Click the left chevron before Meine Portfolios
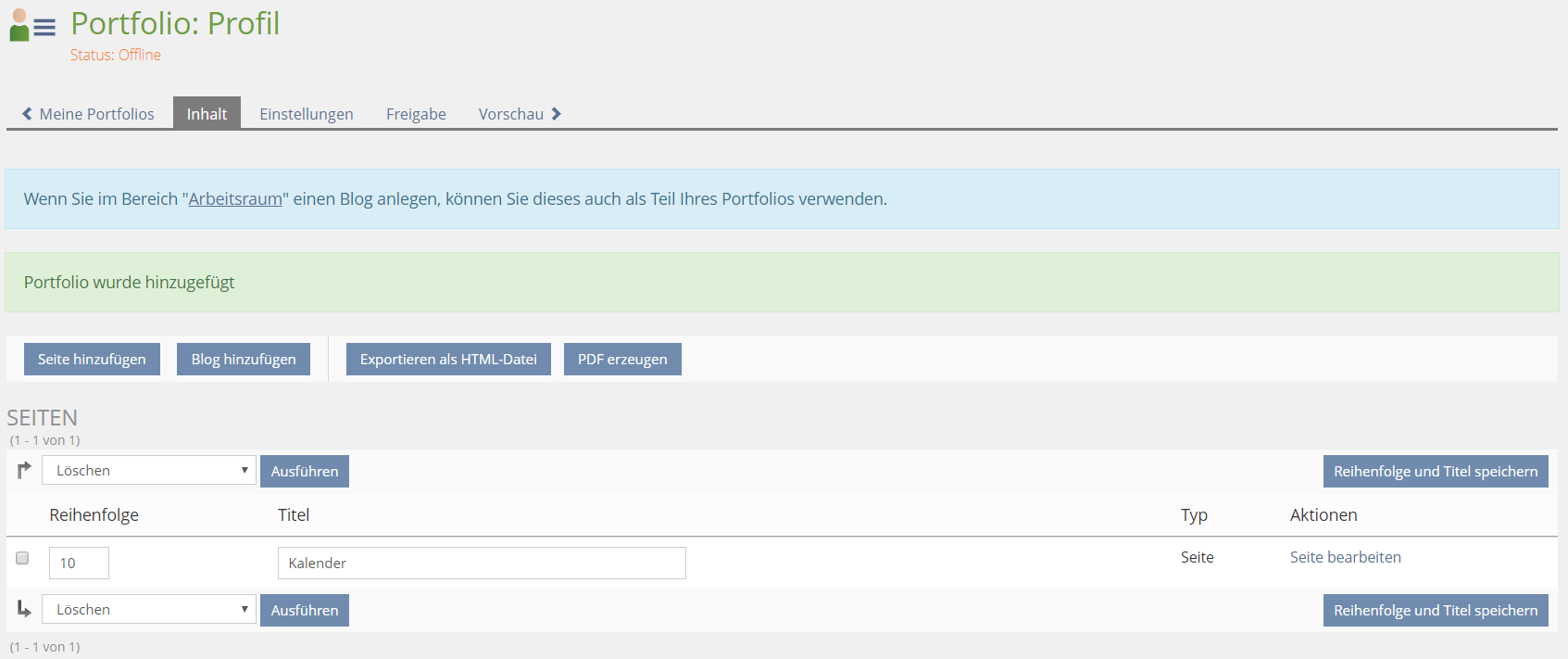 [x=27, y=114]
